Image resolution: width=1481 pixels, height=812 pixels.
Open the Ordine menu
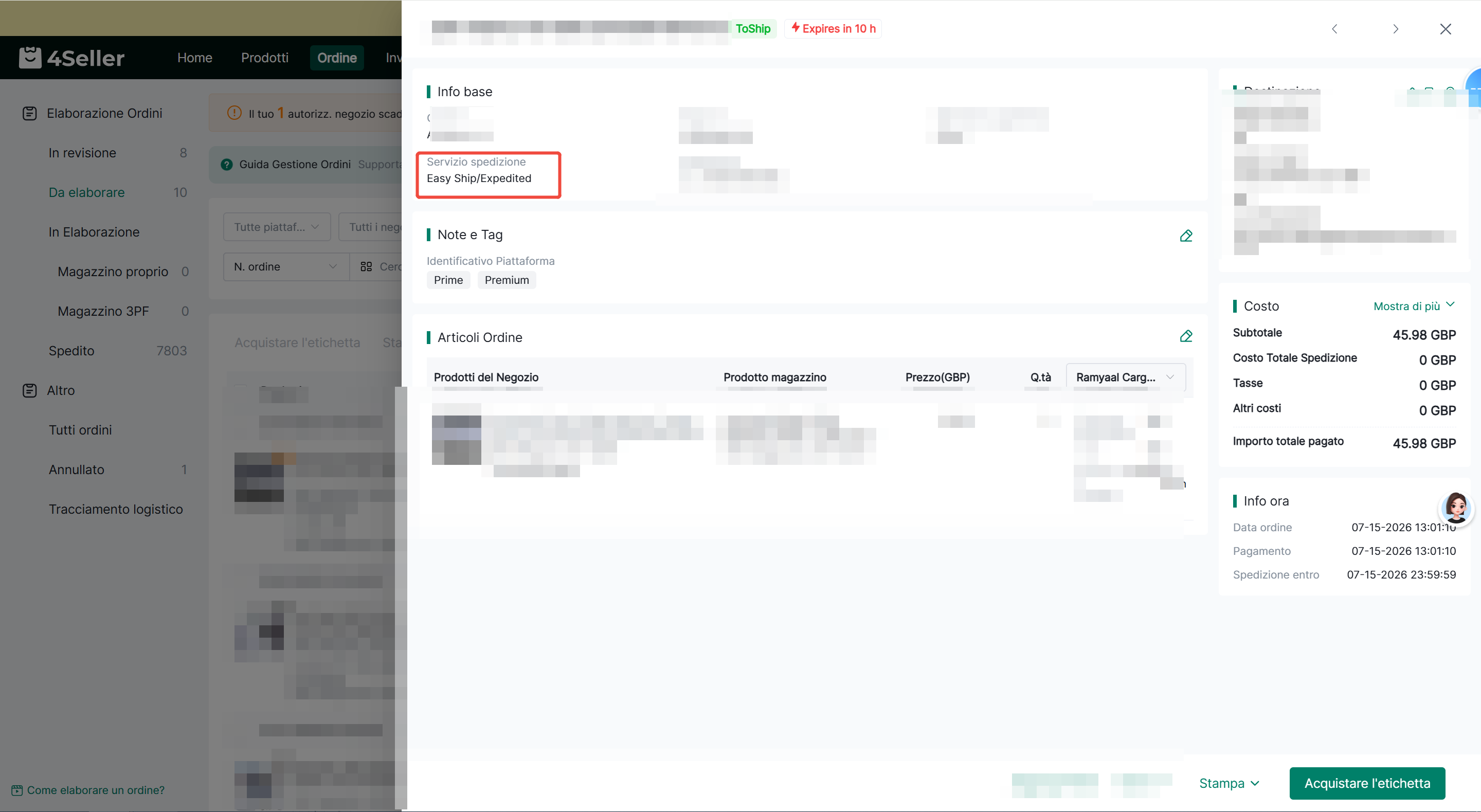coord(337,58)
